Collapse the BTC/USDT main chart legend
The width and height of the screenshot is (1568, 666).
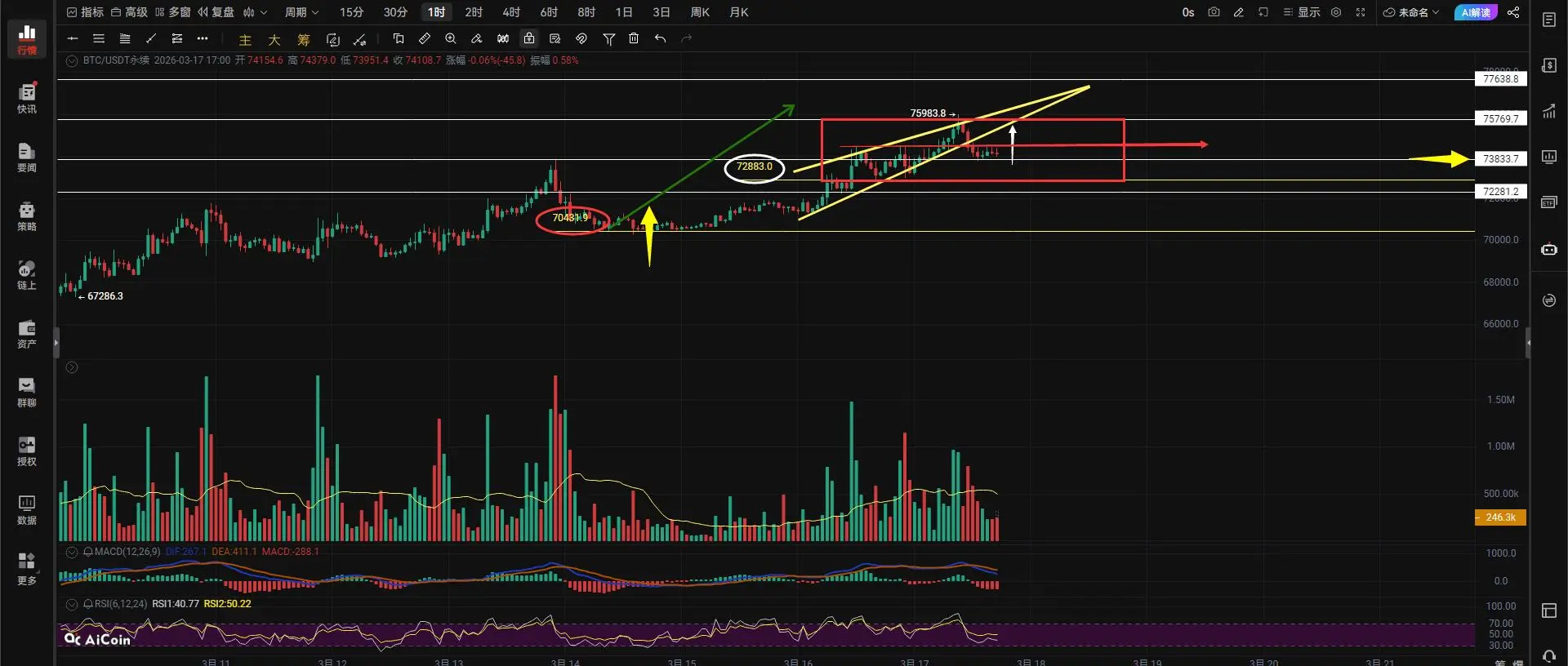click(x=72, y=60)
